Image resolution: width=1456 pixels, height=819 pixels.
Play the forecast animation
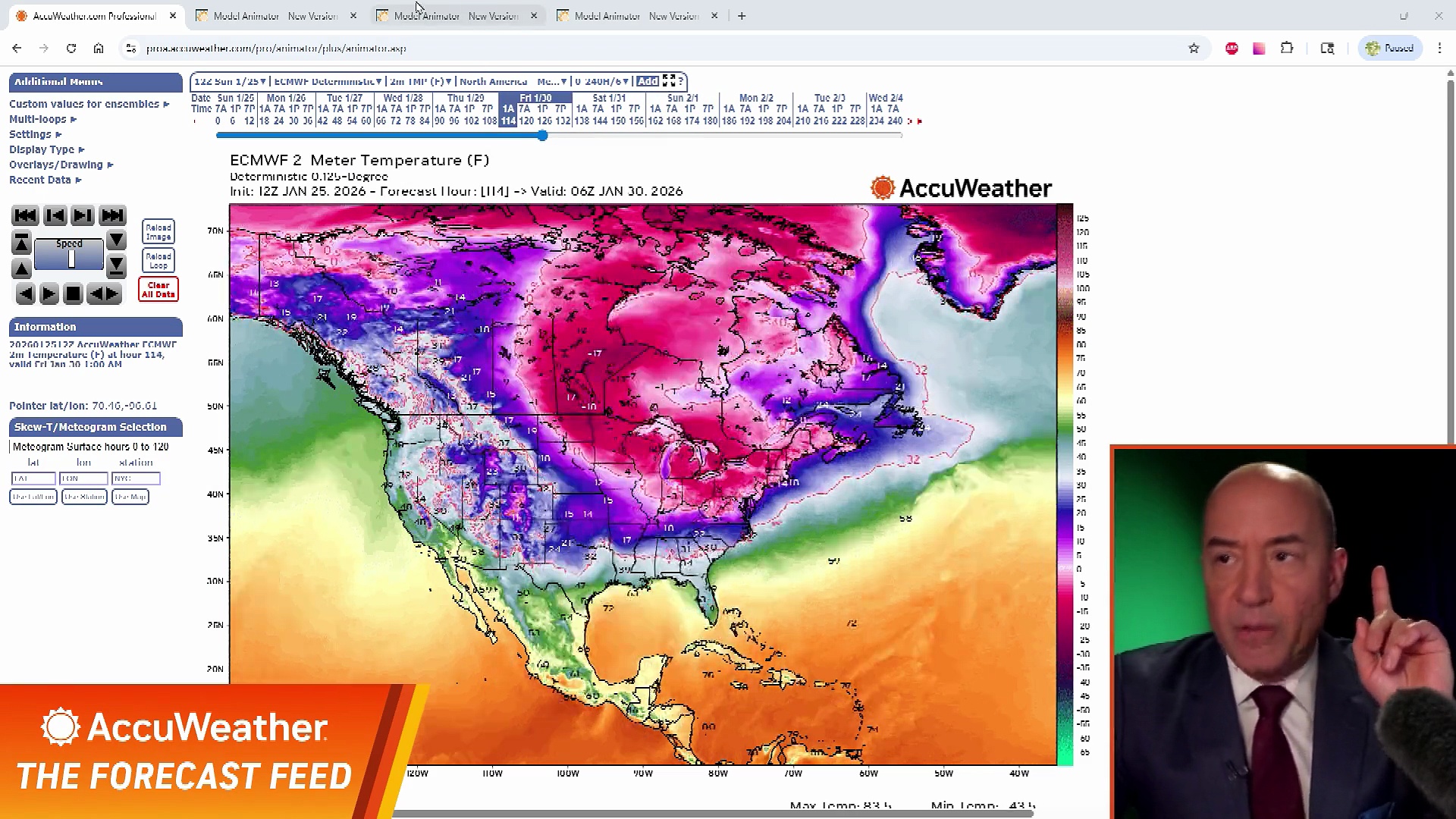[49, 293]
